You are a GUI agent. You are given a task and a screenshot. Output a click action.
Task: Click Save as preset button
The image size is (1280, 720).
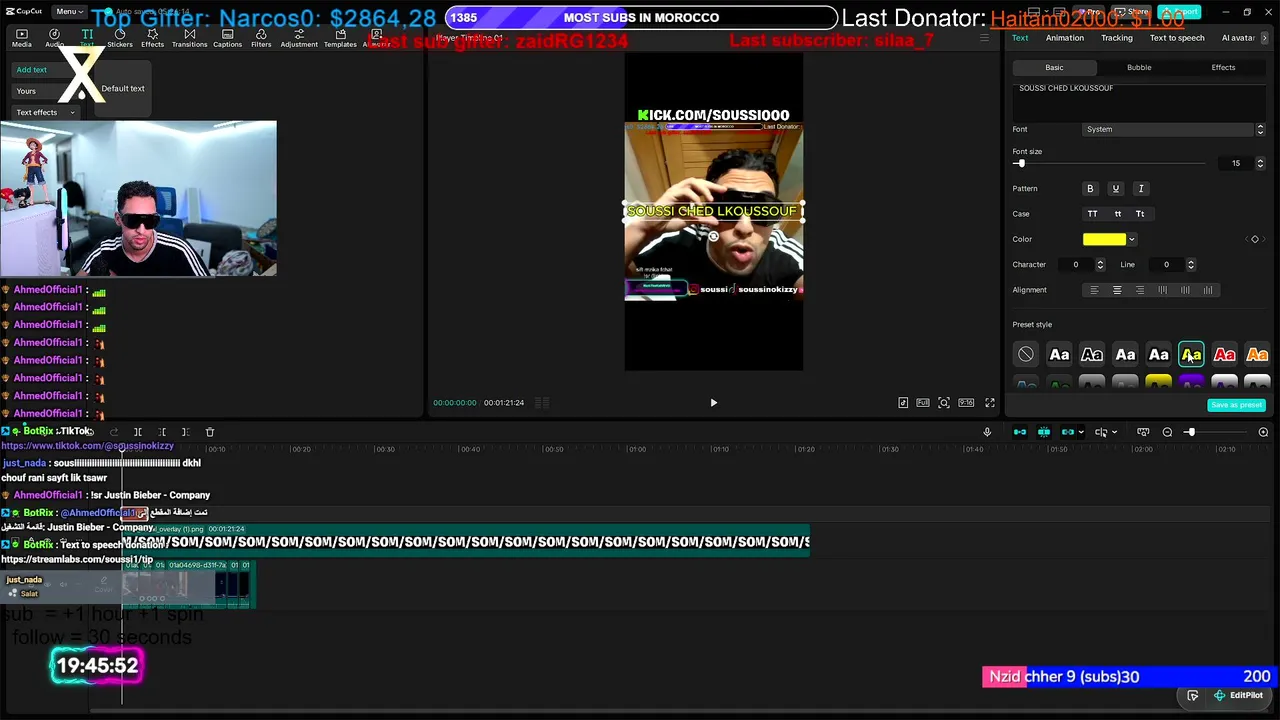[x=1237, y=405]
